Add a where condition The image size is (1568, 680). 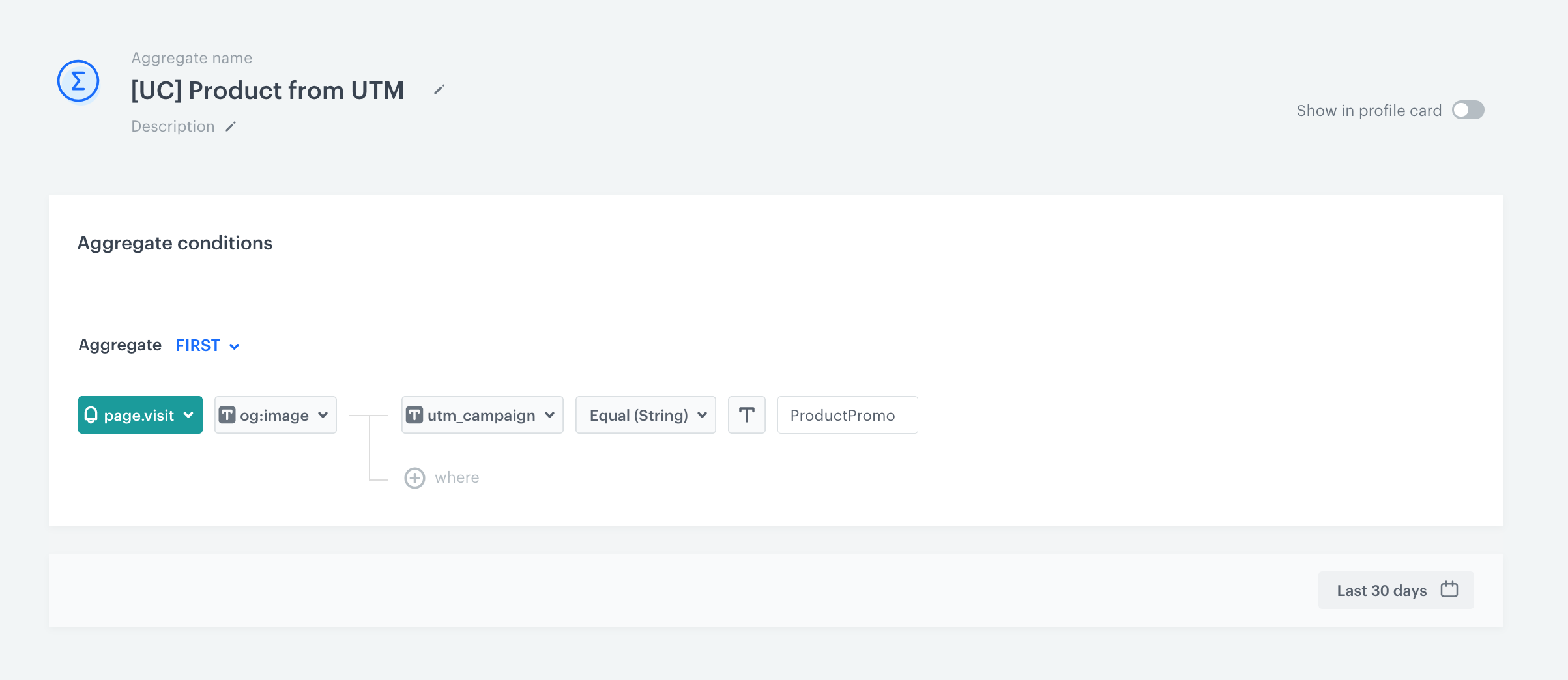(x=442, y=477)
